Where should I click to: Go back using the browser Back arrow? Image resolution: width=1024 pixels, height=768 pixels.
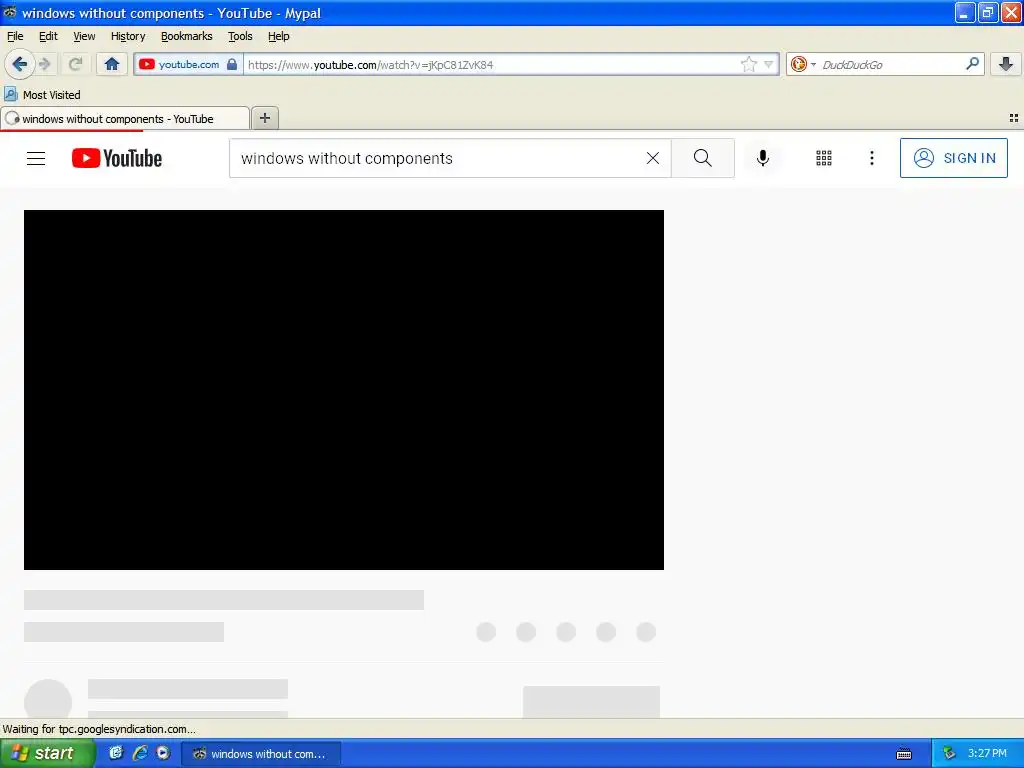[20, 64]
